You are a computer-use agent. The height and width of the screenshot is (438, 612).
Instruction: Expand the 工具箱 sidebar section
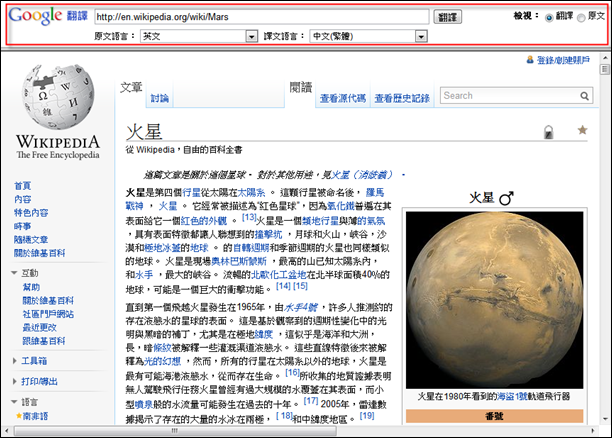14,361
